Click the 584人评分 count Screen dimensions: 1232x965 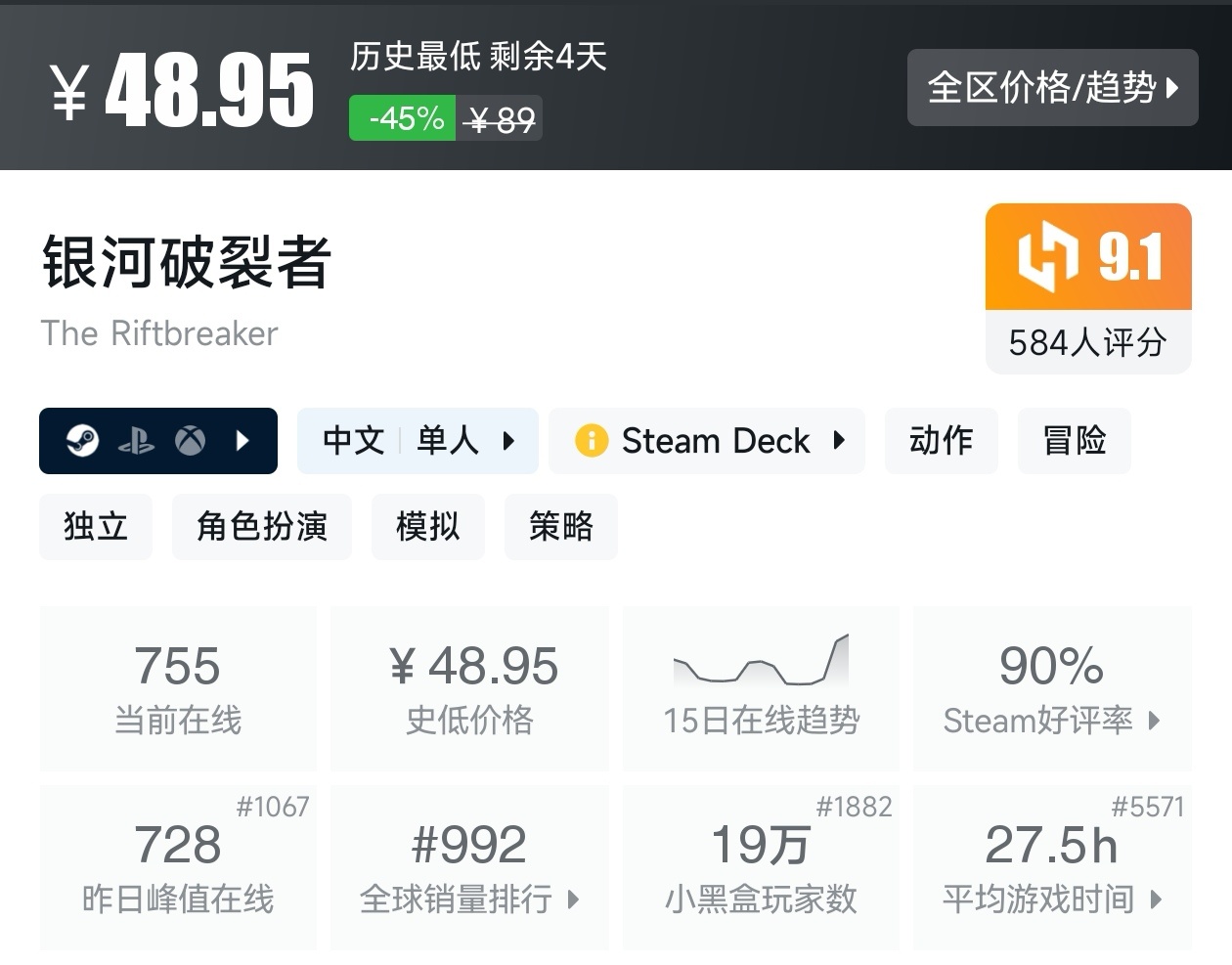[x=1088, y=342]
